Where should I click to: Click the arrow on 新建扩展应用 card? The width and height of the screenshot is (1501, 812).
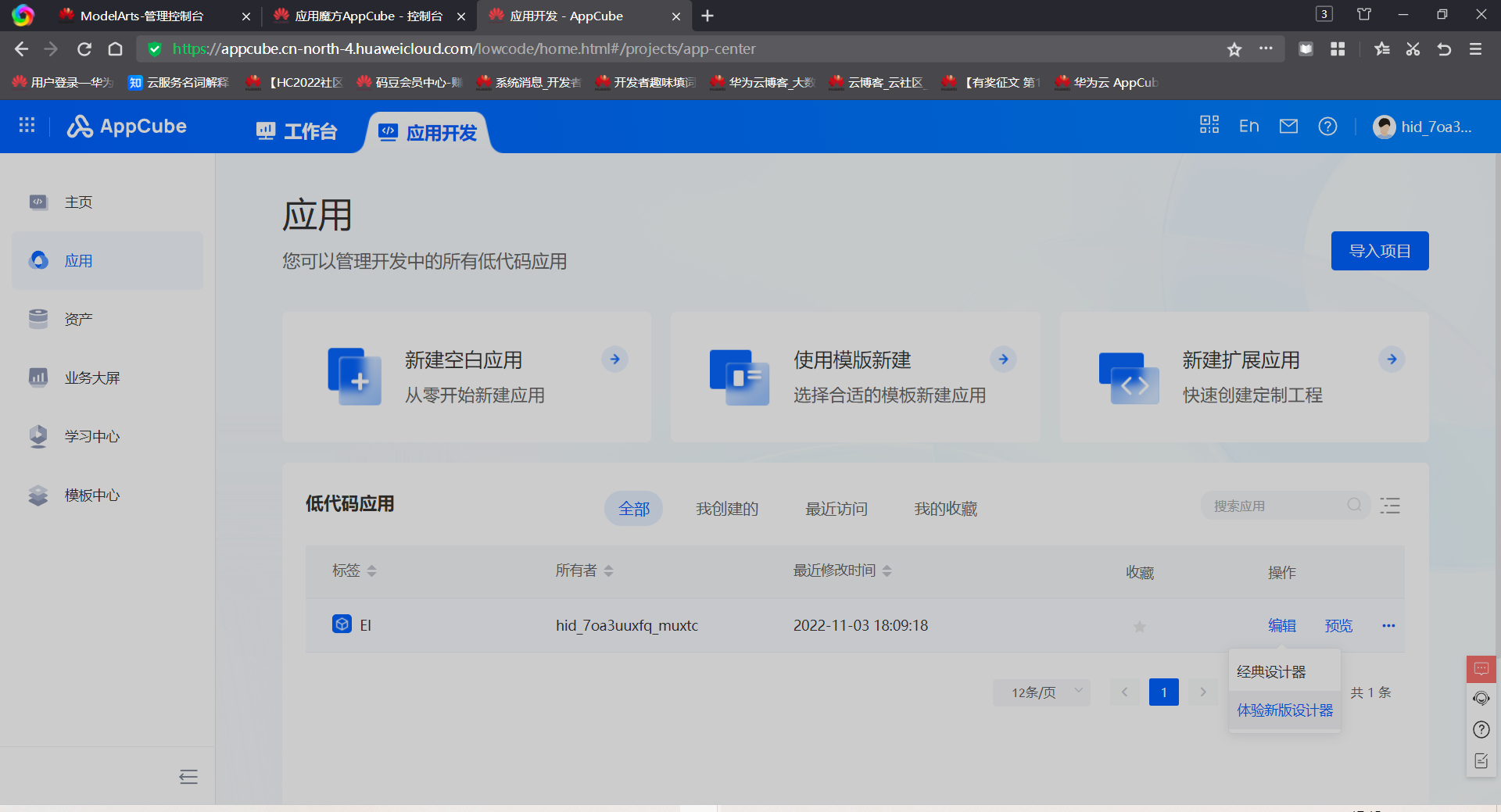[x=1392, y=359]
